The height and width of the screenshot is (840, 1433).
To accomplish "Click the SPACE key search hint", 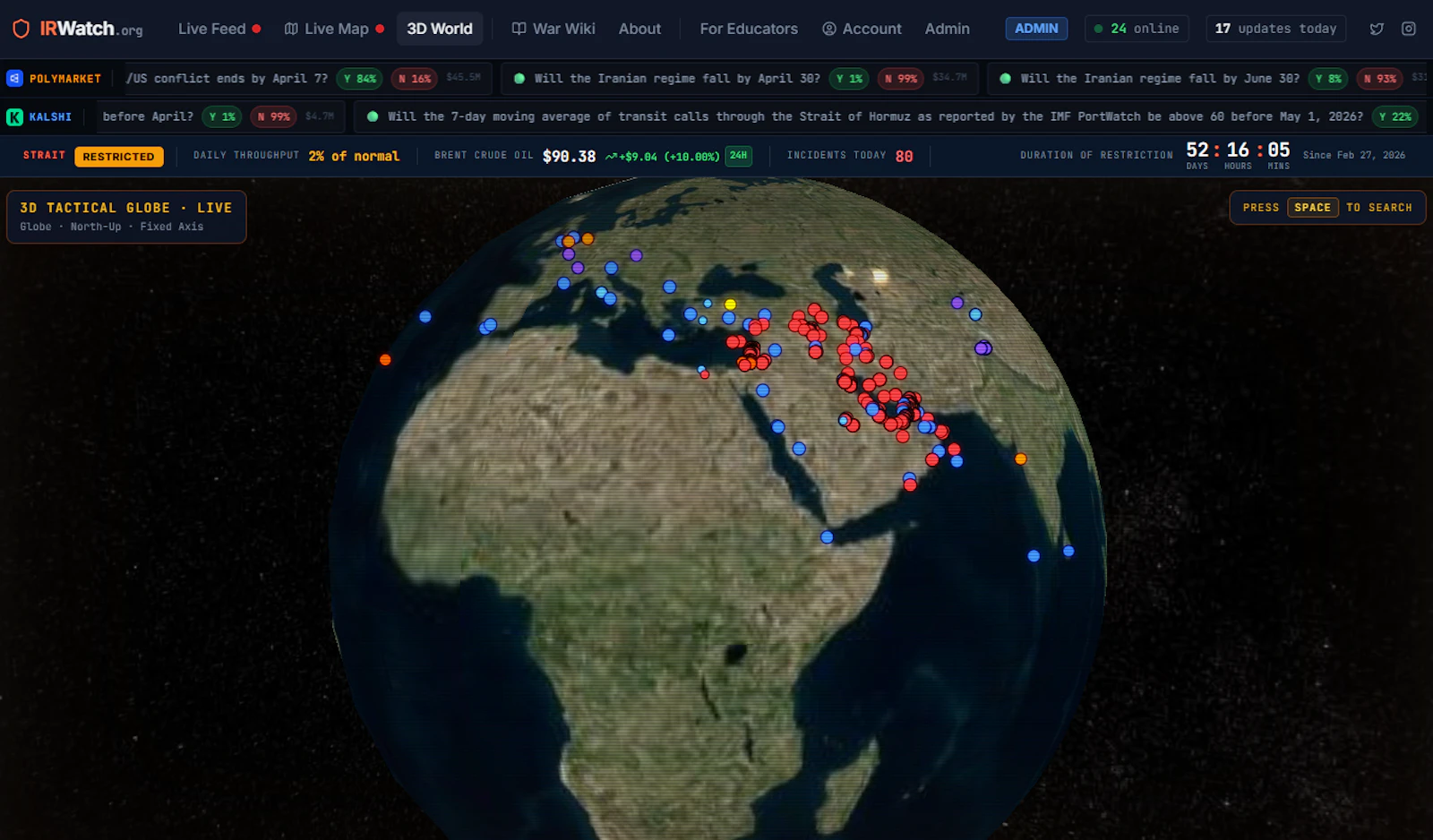I will pyautogui.click(x=1313, y=208).
